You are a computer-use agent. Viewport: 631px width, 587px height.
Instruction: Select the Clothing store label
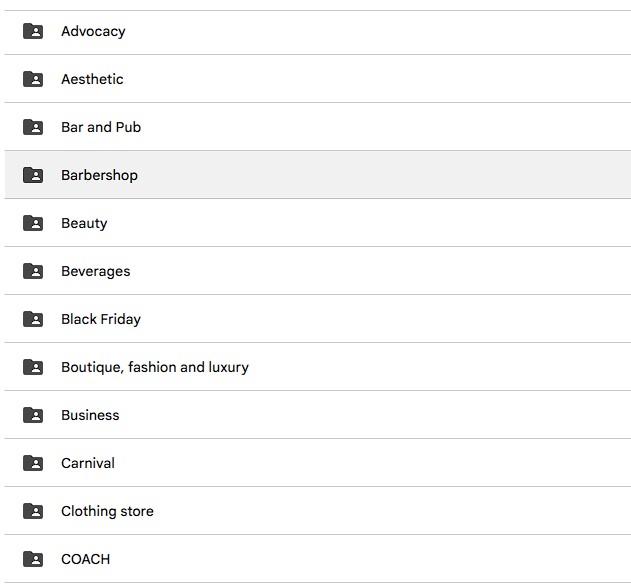coord(107,511)
